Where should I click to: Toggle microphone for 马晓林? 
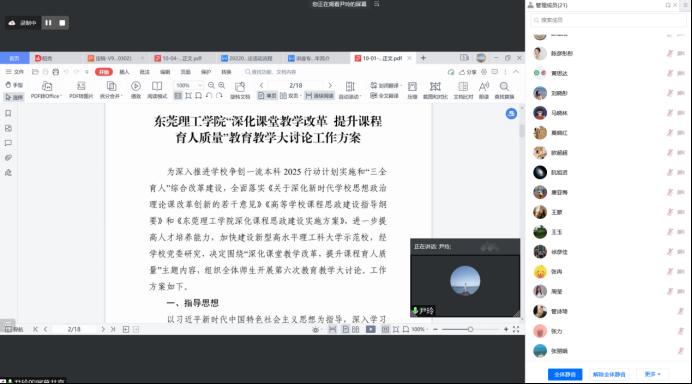(x=669, y=113)
